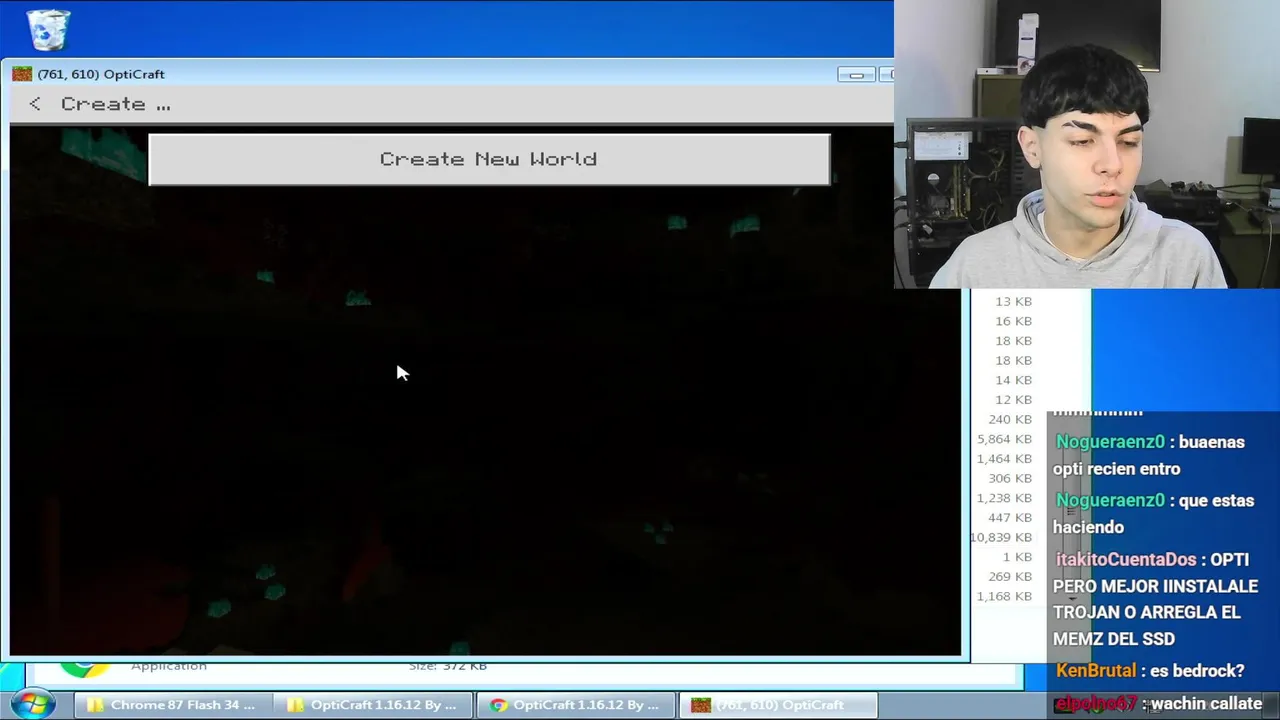The width and height of the screenshot is (1280, 720).
Task: Click the Create New World button
Action: (x=489, y=159)
